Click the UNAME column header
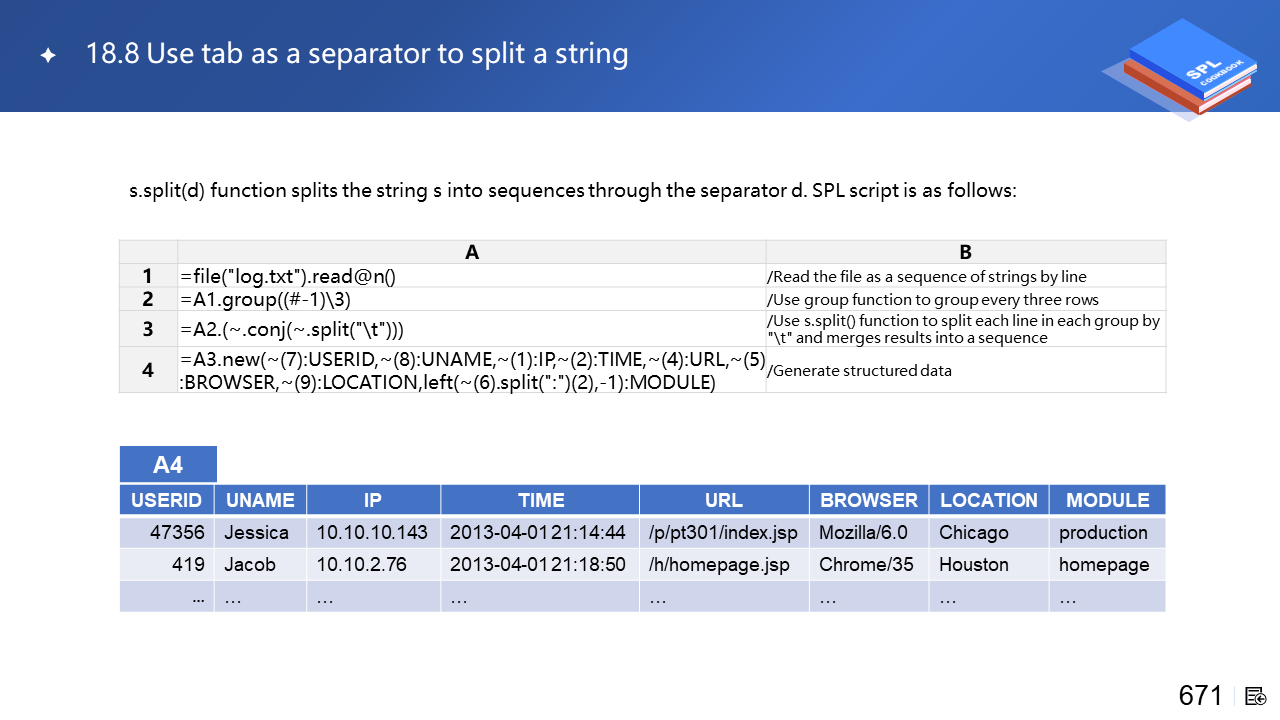The width and height of the screenshot is (1280, 720). coord(260,500)
